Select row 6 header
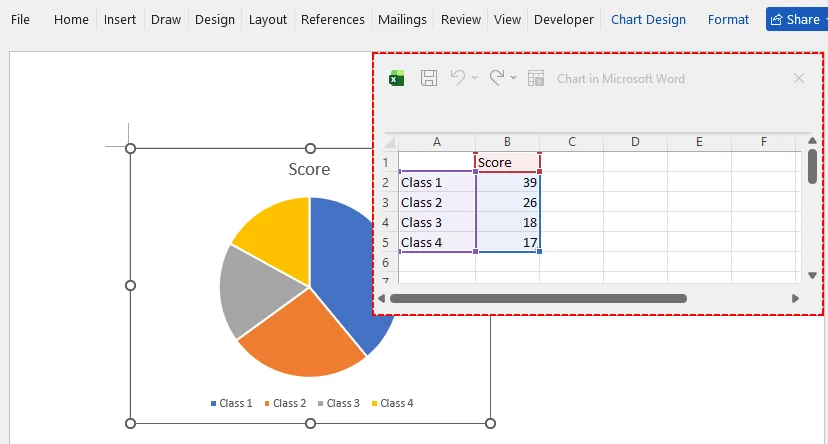Viewport: 828px width, 444px height. [x=385, y=262]
